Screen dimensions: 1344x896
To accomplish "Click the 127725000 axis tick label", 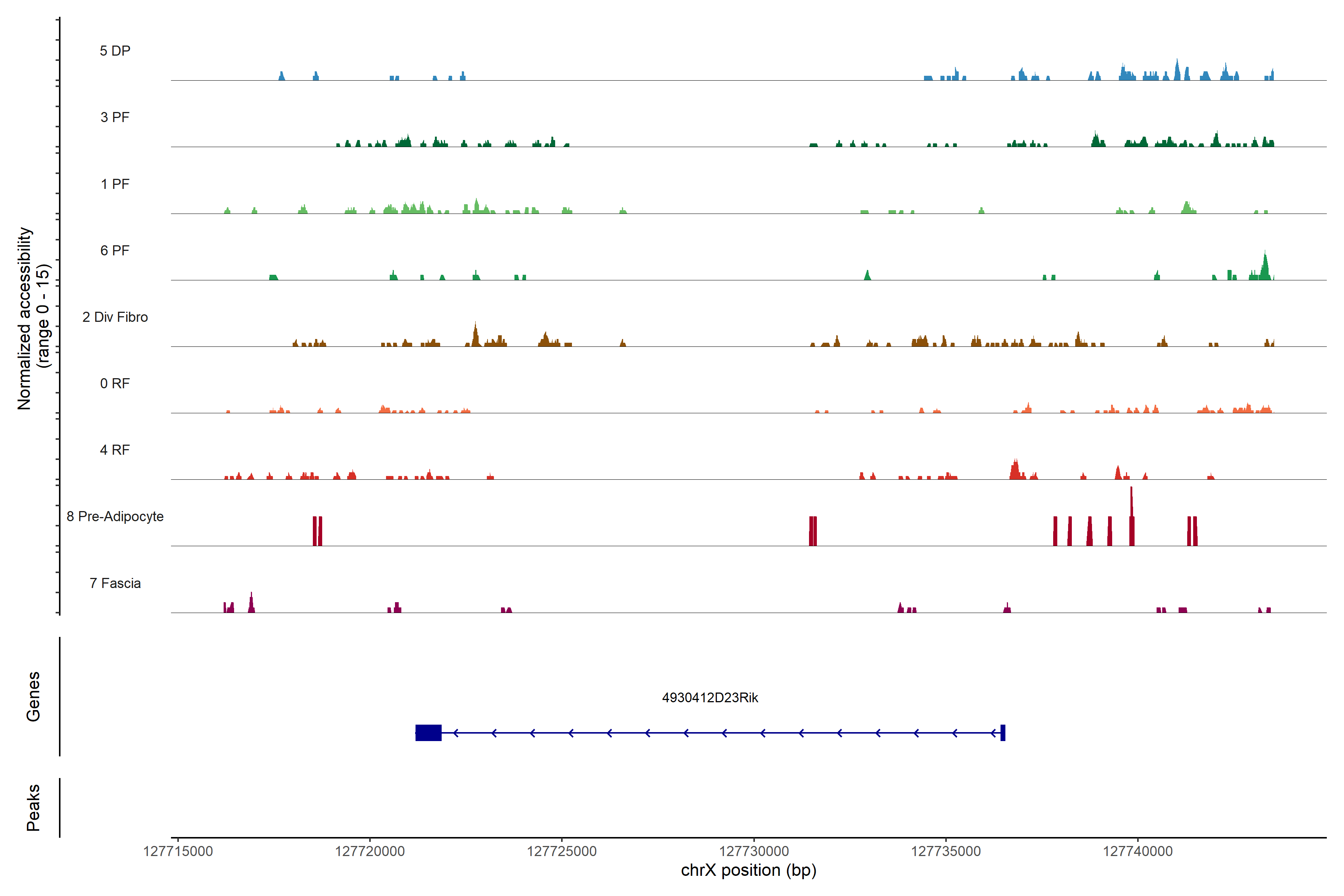I will (562, 852).
